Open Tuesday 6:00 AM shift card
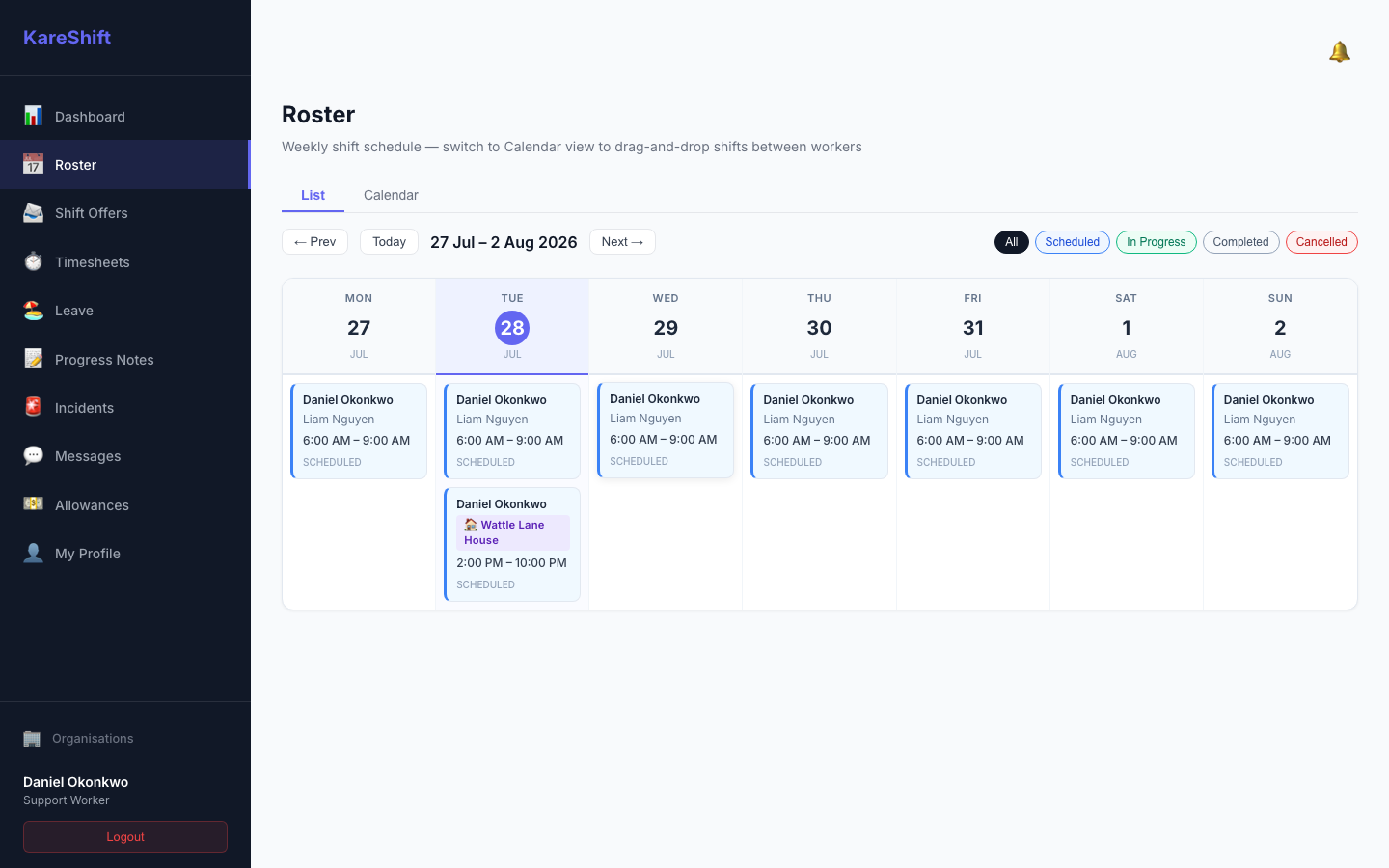 tap(512, 431)
